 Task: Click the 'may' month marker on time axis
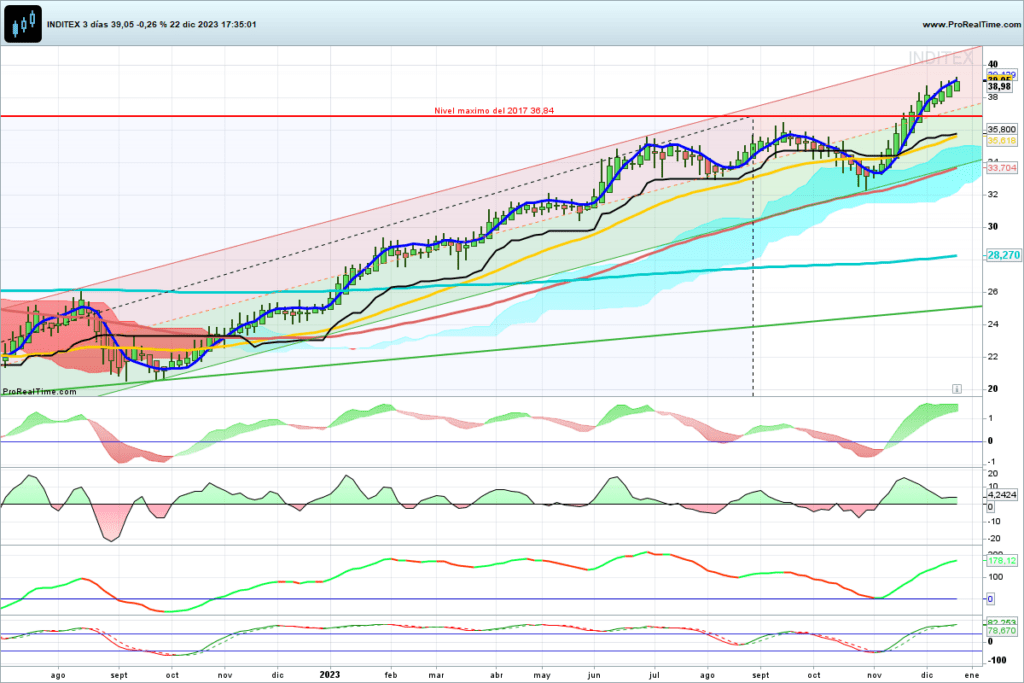pos(542,675)
